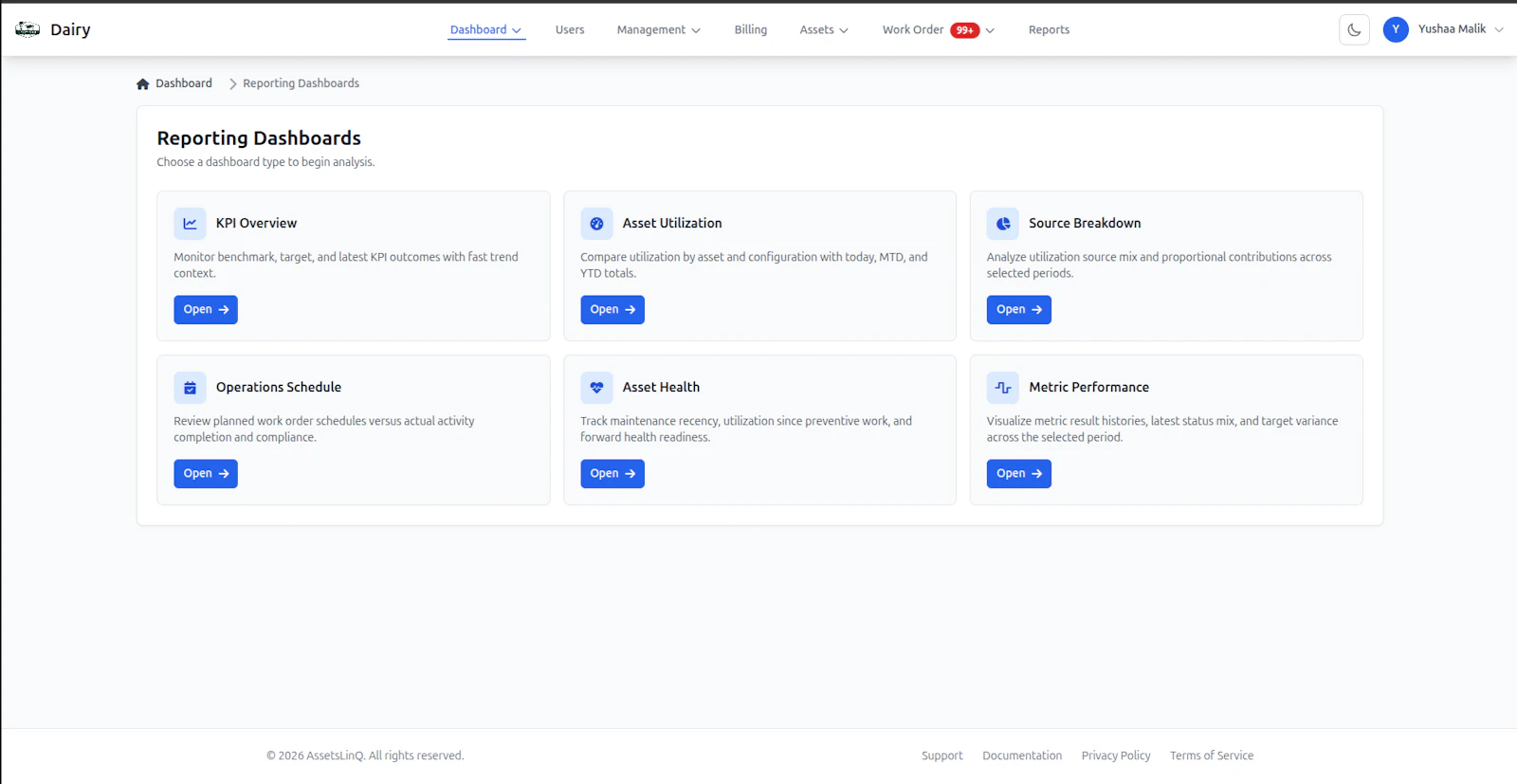Expand the Assets menu dropdown
This screenshot has height=784, width=1517.
tap(824, 30)
